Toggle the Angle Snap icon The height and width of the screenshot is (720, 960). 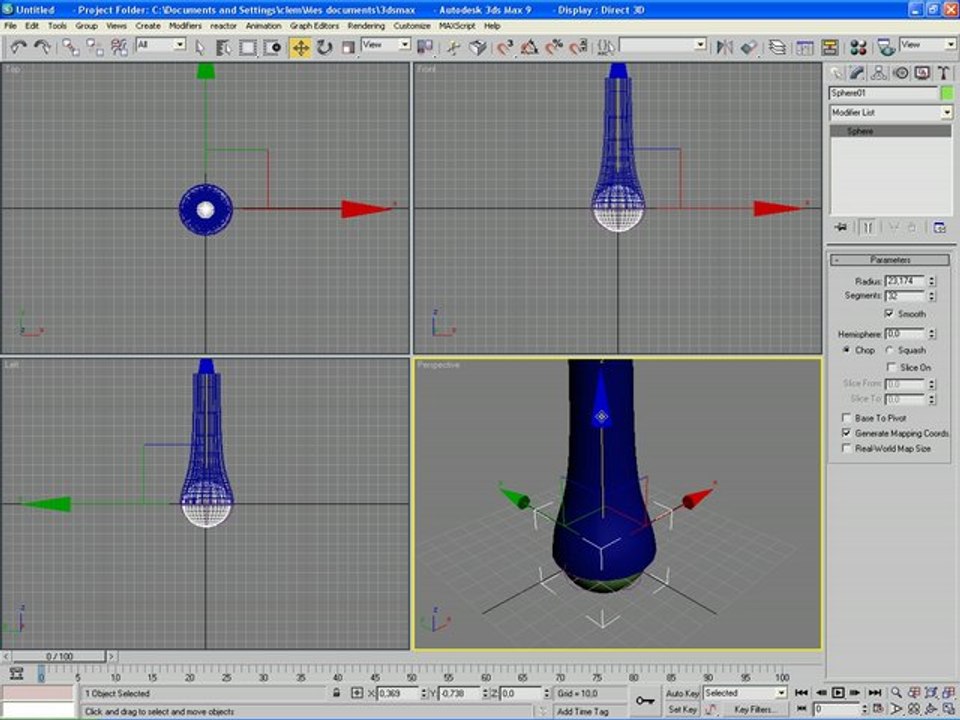(x=530, y=47)
